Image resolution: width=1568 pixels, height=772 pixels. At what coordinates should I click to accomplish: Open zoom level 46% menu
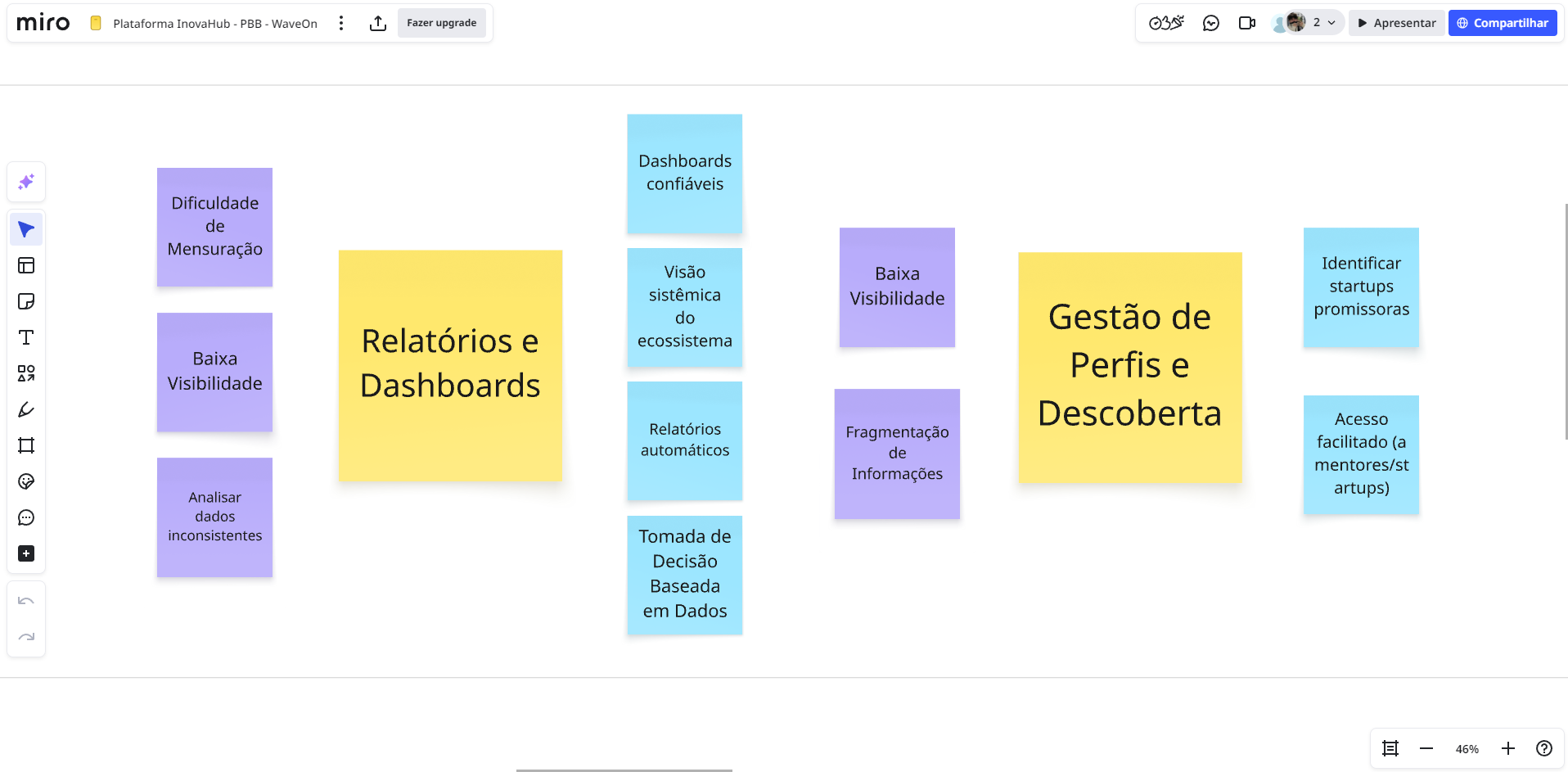(1467, 749)
